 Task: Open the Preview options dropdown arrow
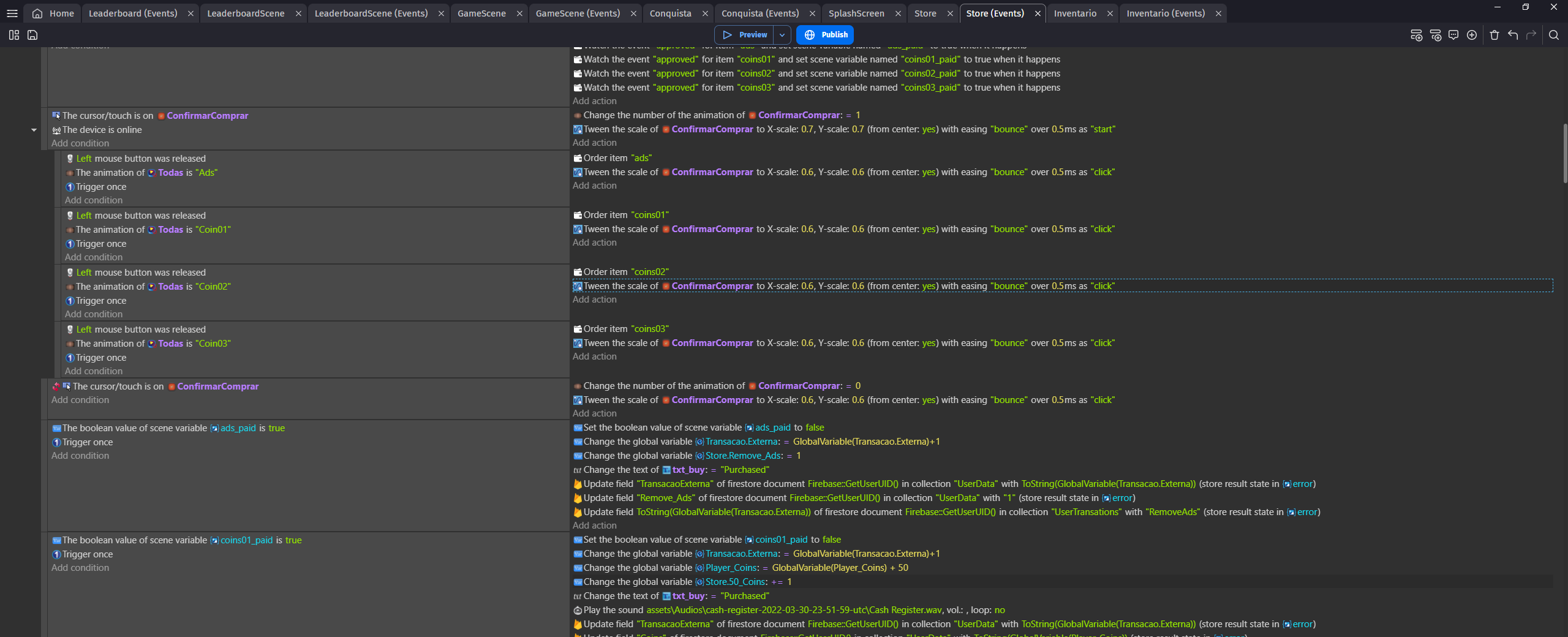[x=782, y=35]
